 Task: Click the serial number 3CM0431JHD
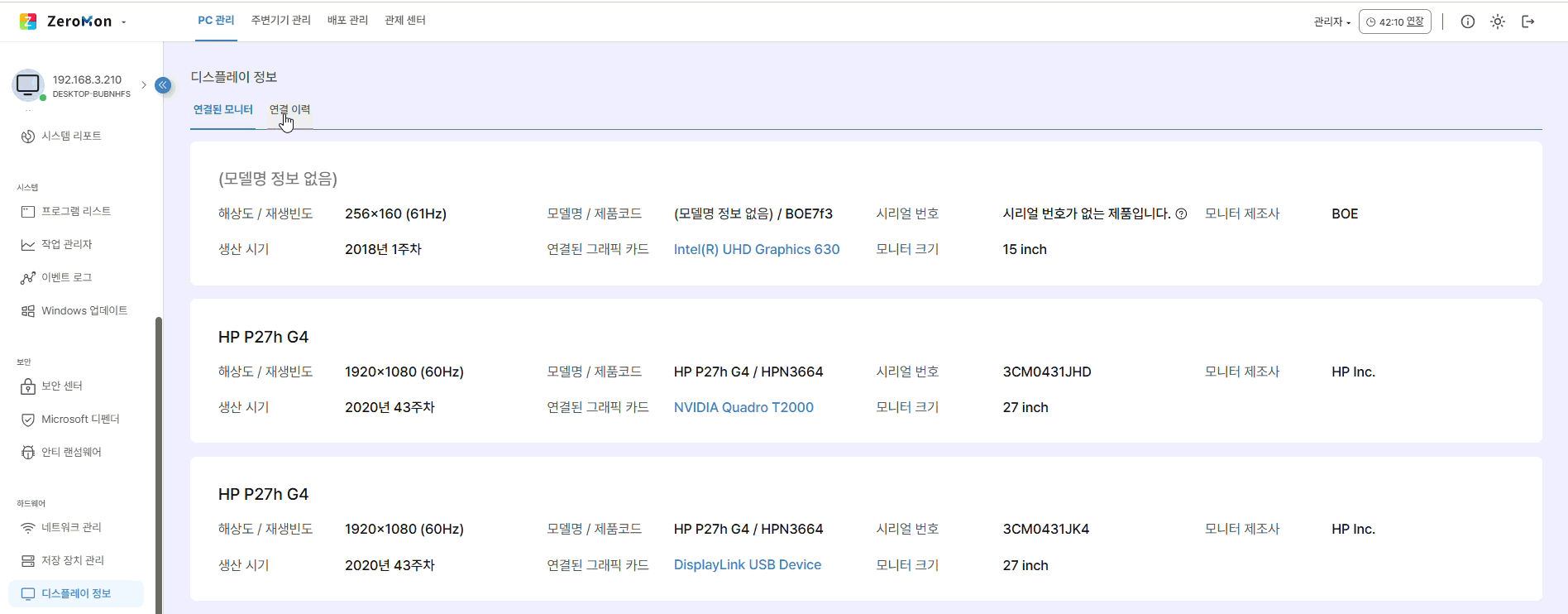click(x=1047, y=372)
